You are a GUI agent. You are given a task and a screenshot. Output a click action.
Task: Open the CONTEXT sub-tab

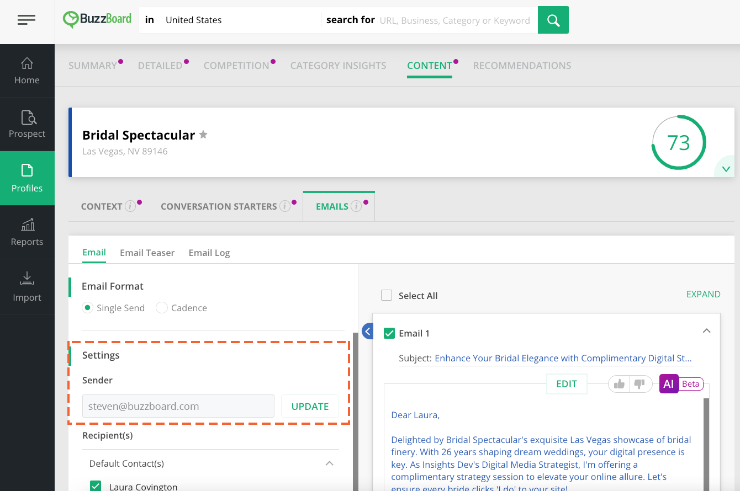(101, 206)
